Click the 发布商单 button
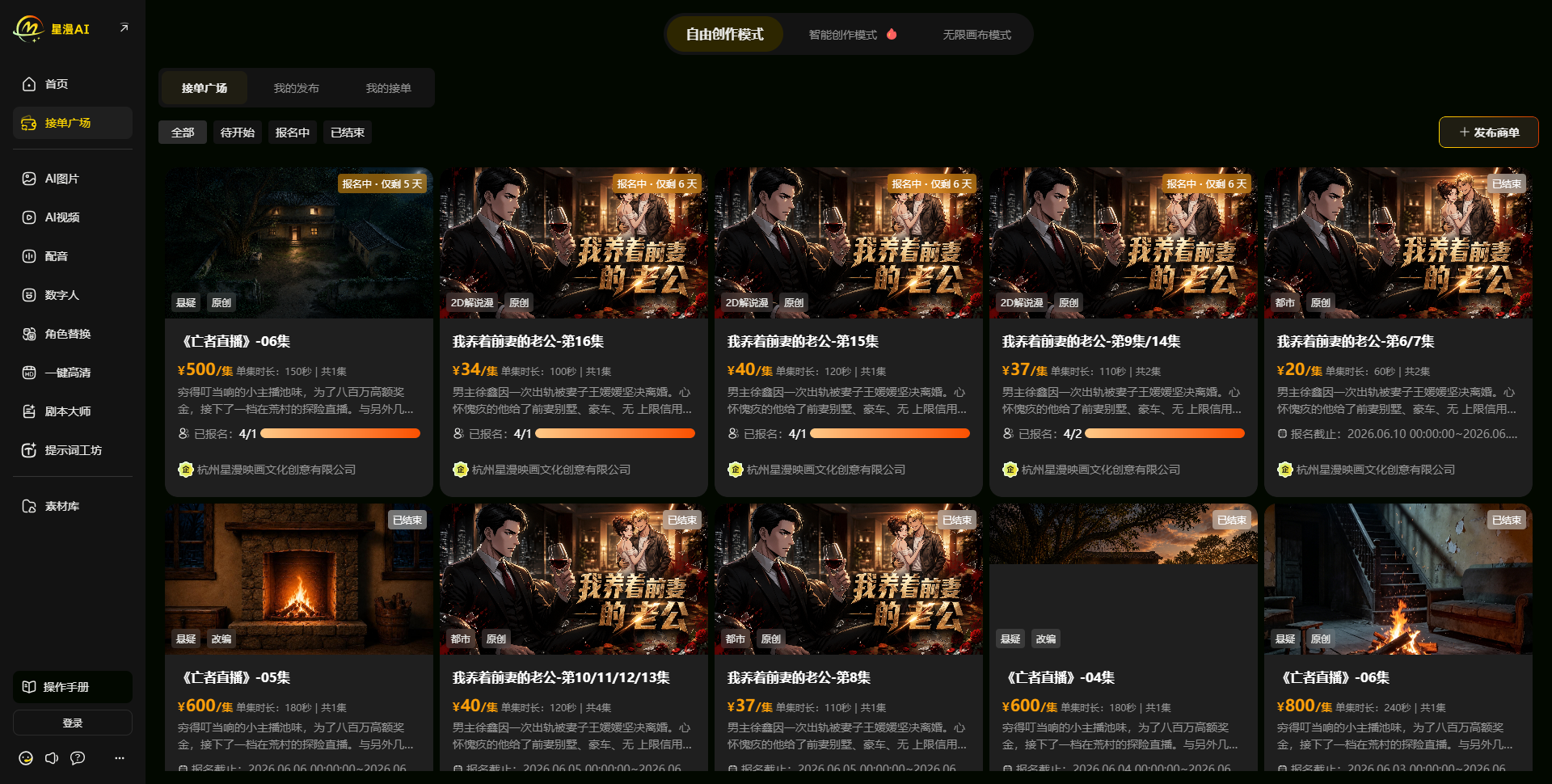Image resolution: width=1552 pixels, height=784 pixels. click(x=1488, y=133)
